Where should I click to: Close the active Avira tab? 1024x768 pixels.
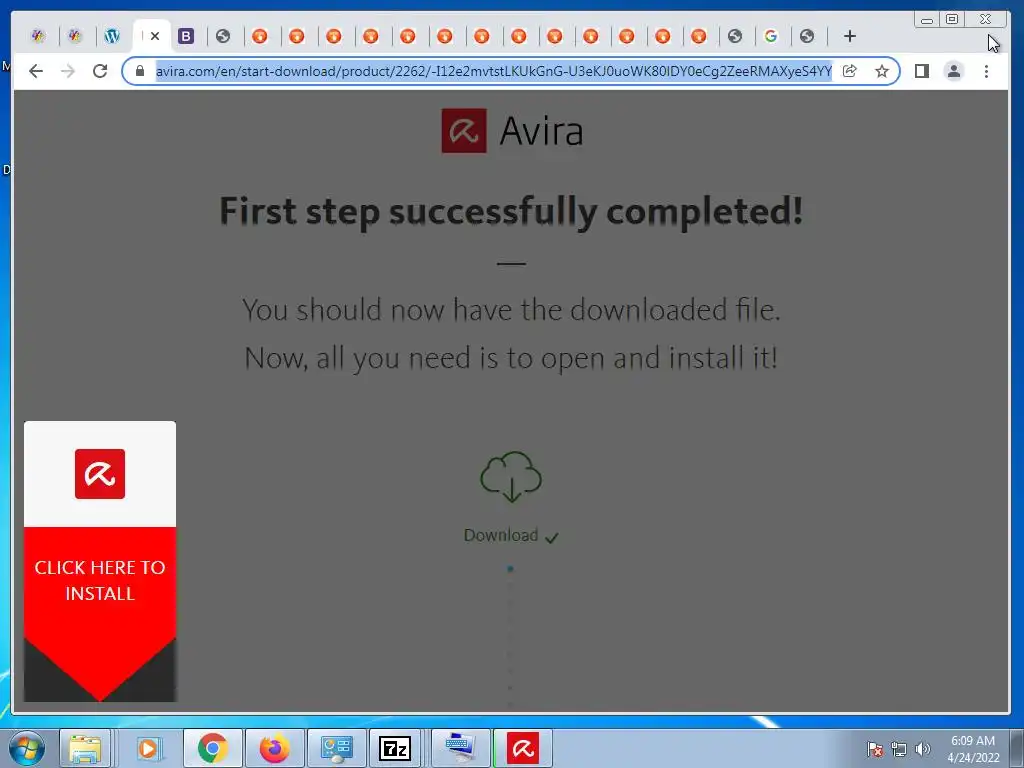click(155, 36)
